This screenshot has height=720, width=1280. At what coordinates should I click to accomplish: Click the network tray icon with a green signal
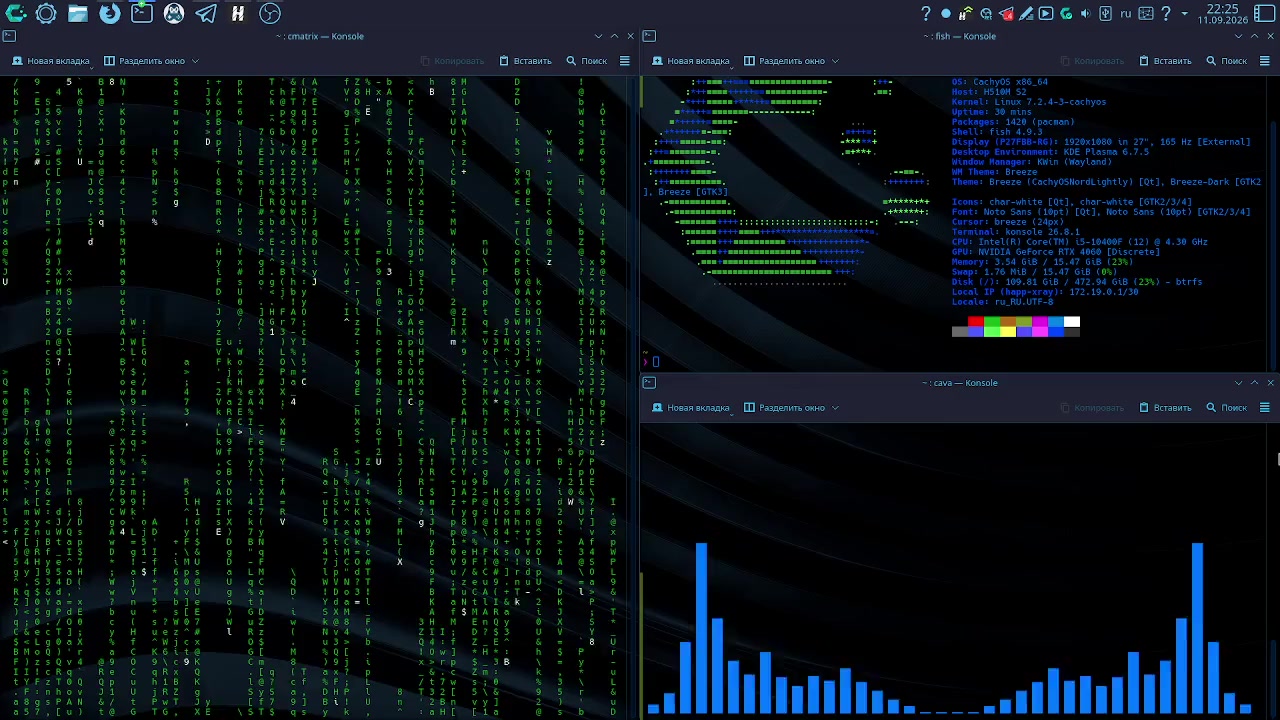966,14
